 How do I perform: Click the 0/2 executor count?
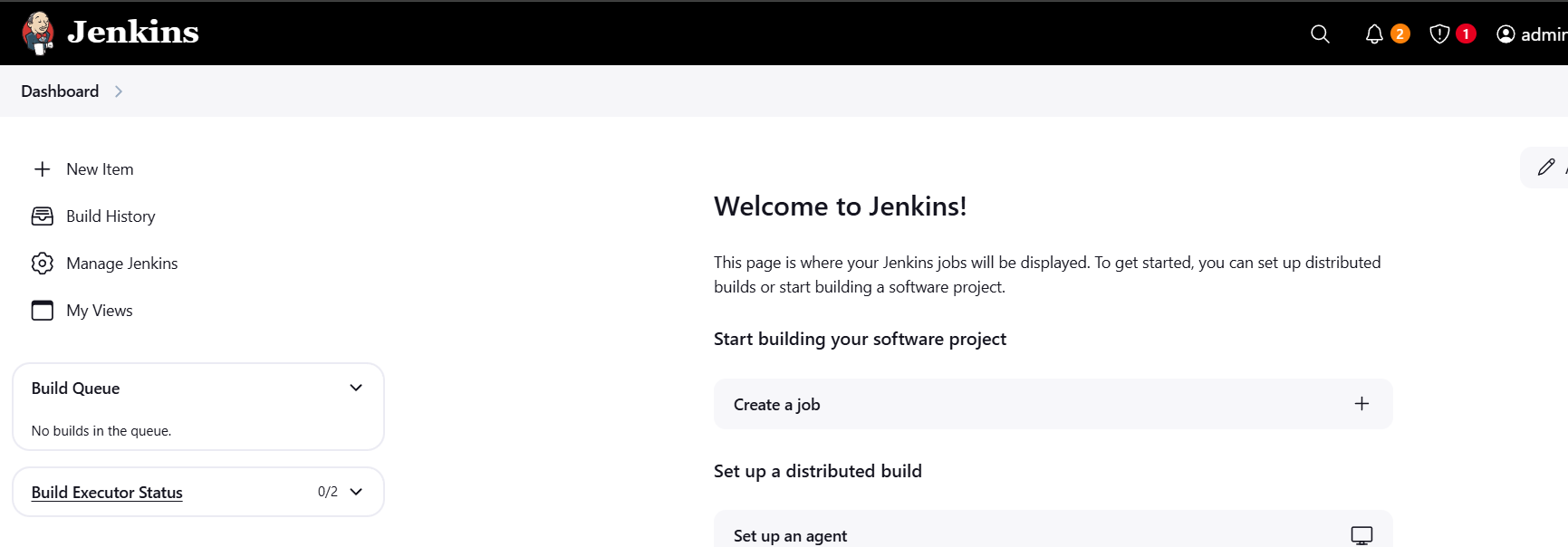(328, 492)
